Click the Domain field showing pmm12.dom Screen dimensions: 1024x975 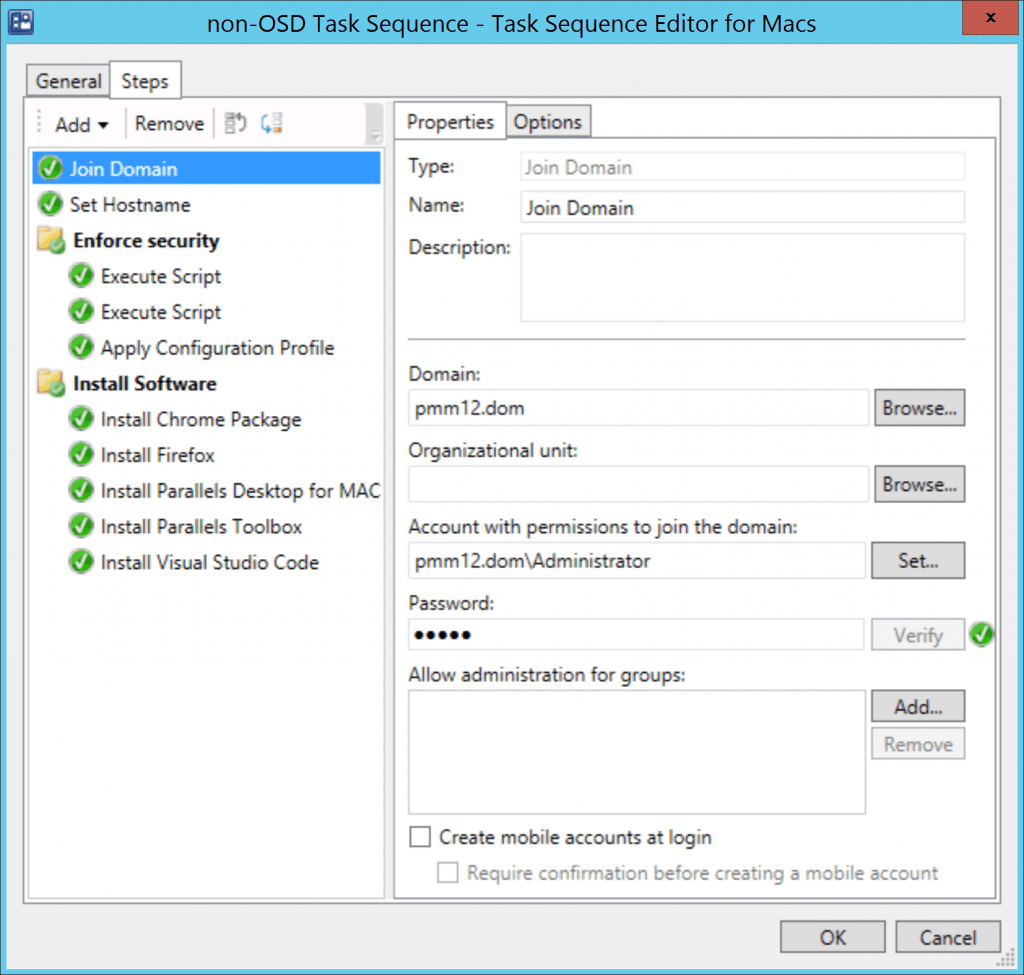[638, 408]
